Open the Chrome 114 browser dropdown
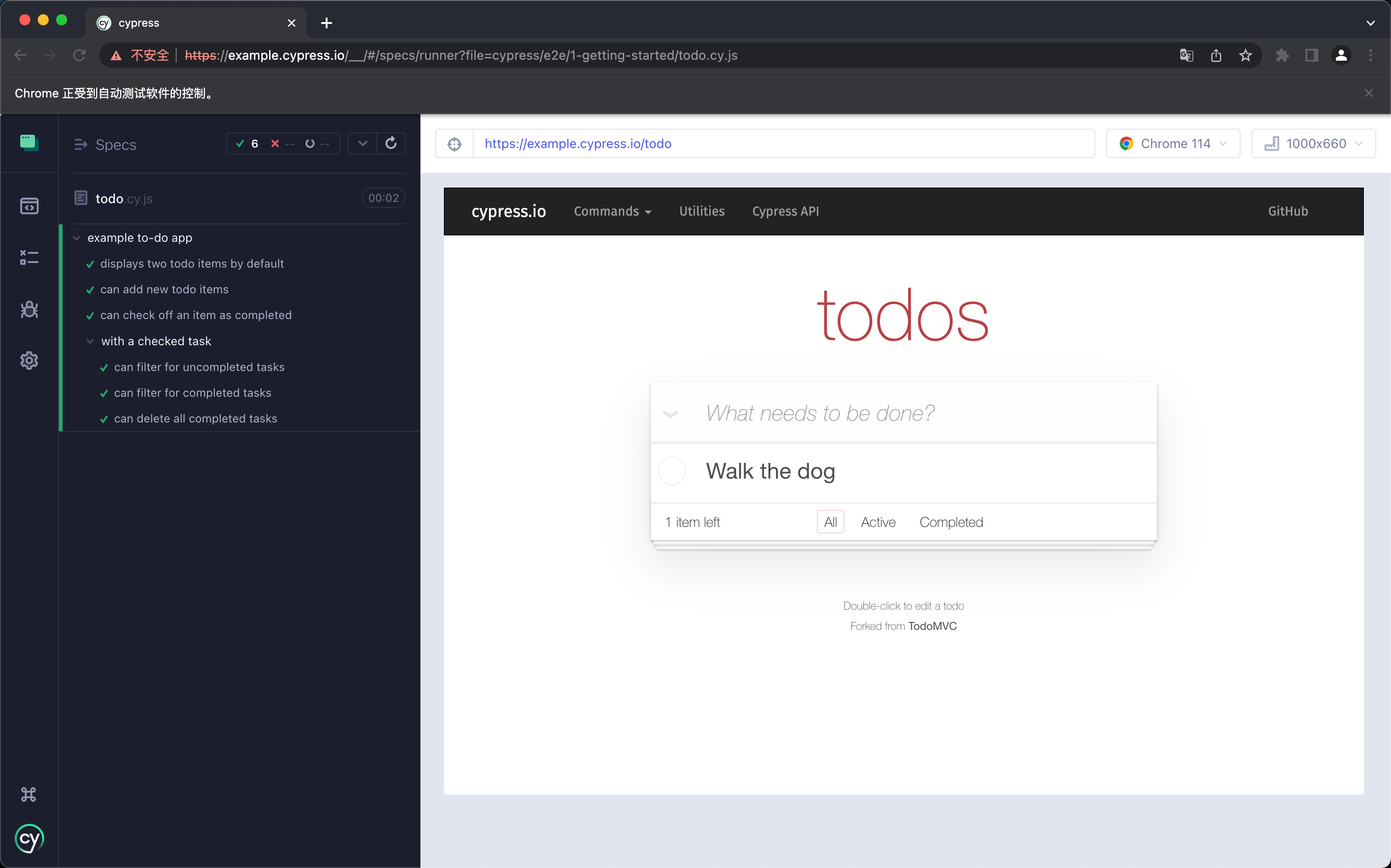Image resolution: width=1391 pixels, height=868 pixels. 1173,143
